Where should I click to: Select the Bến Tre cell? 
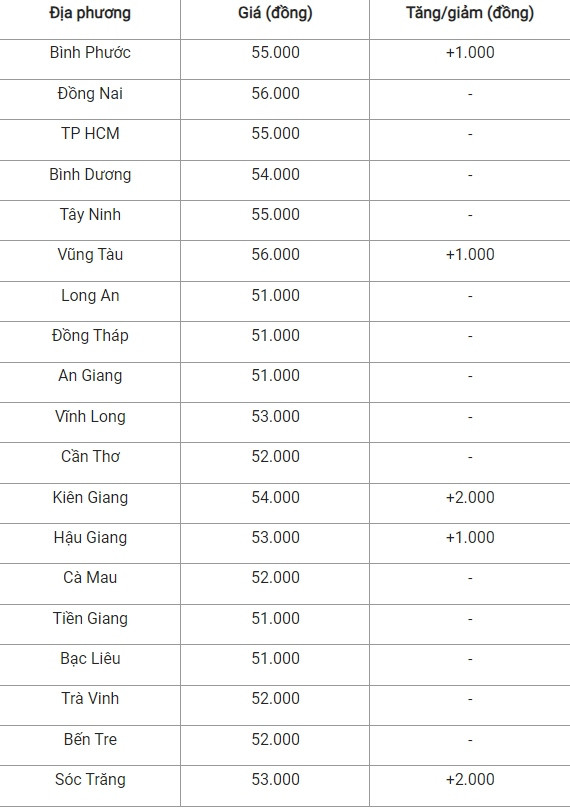tap(90, 739)
